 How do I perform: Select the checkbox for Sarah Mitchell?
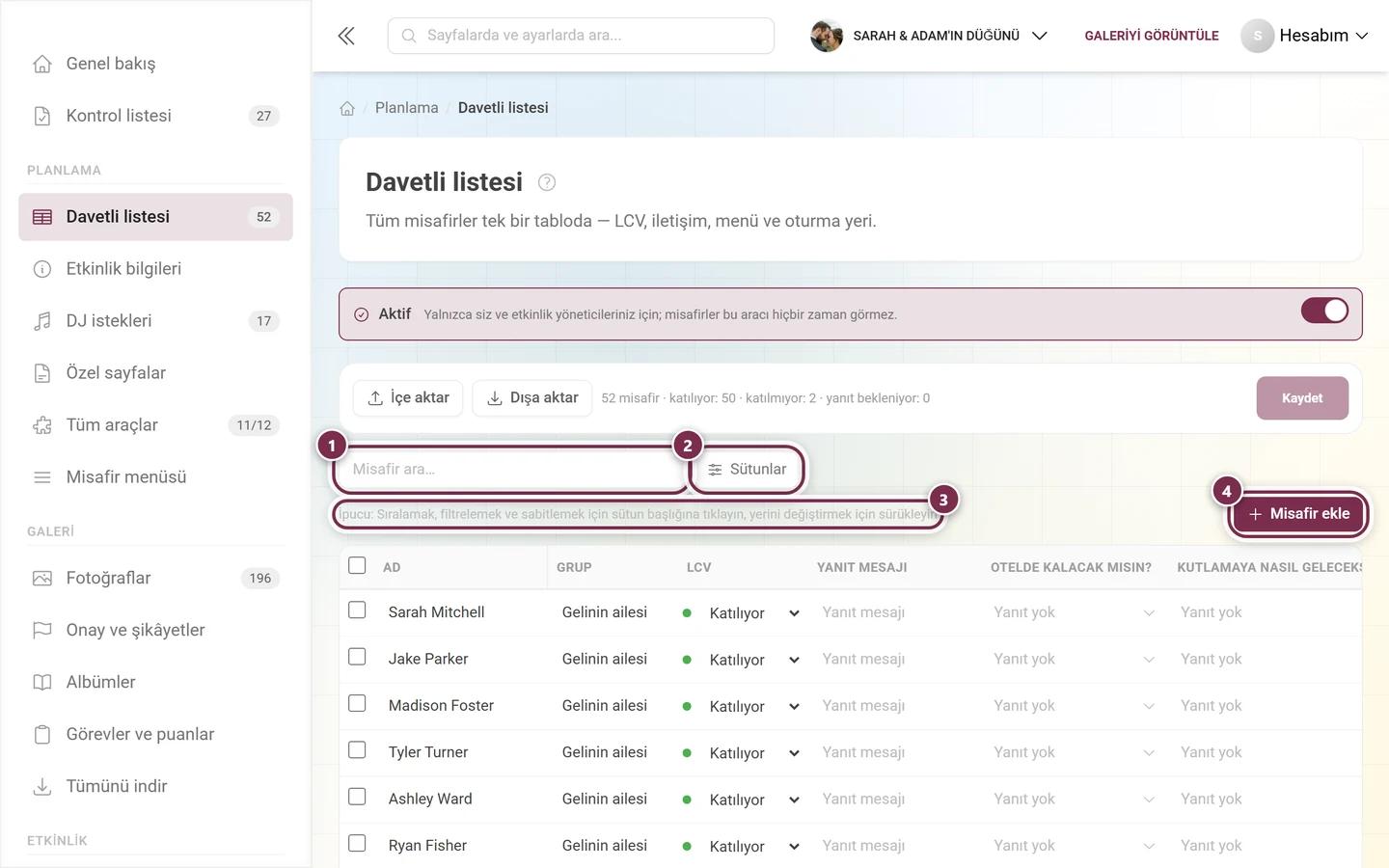[357, 610]
